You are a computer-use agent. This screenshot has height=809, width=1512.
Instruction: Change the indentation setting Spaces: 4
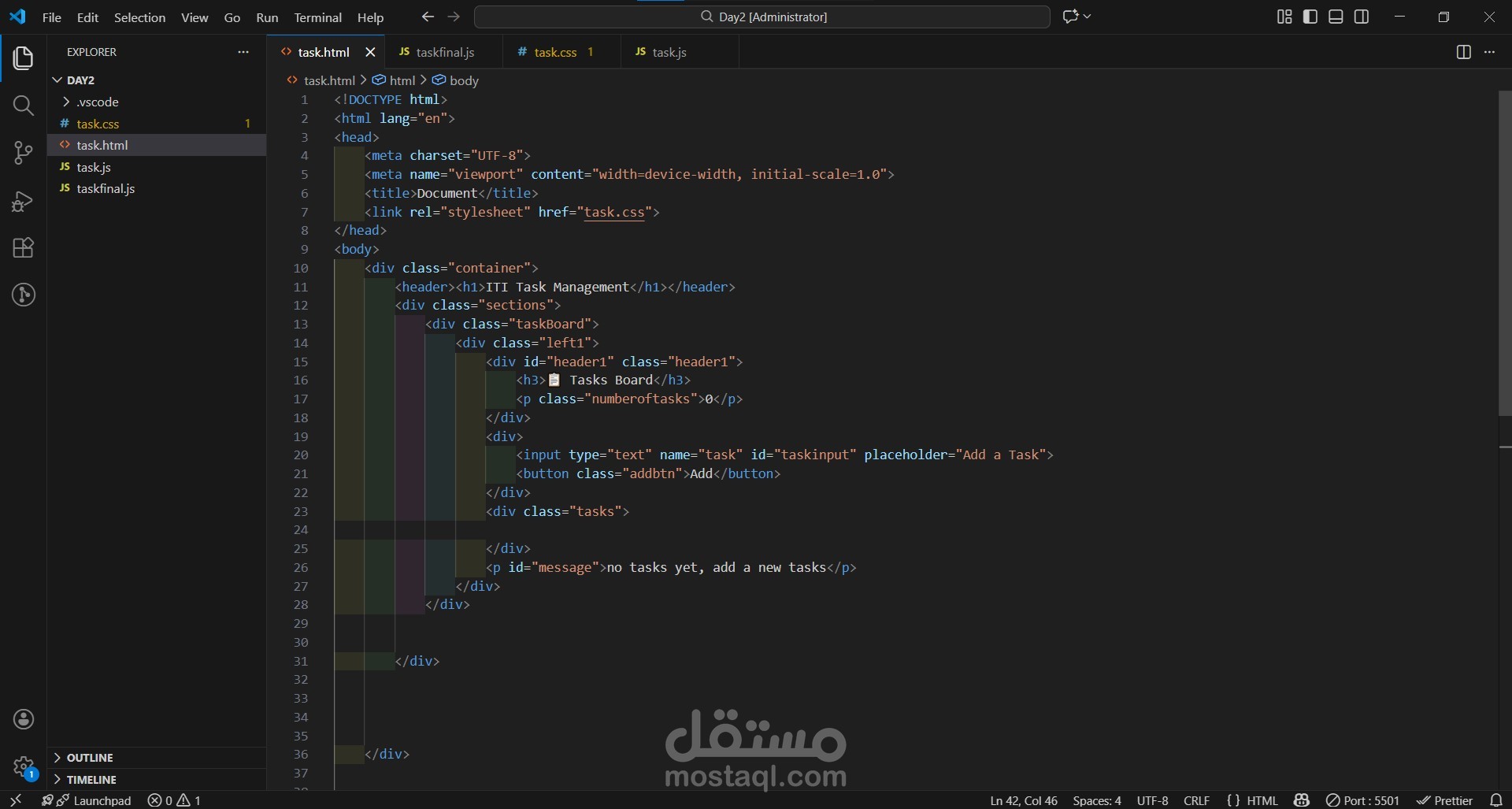tap(1097, 800)
